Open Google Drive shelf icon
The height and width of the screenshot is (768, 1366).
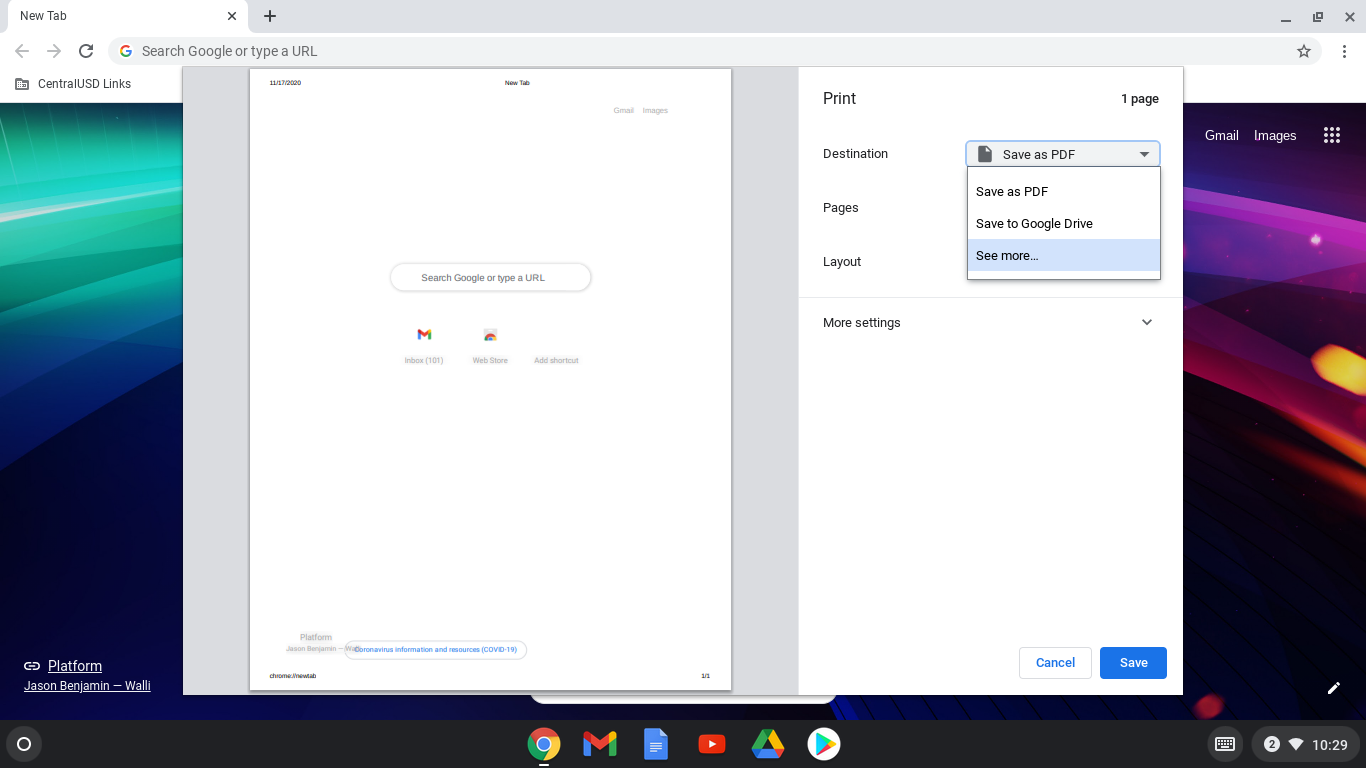coord(768,744)
